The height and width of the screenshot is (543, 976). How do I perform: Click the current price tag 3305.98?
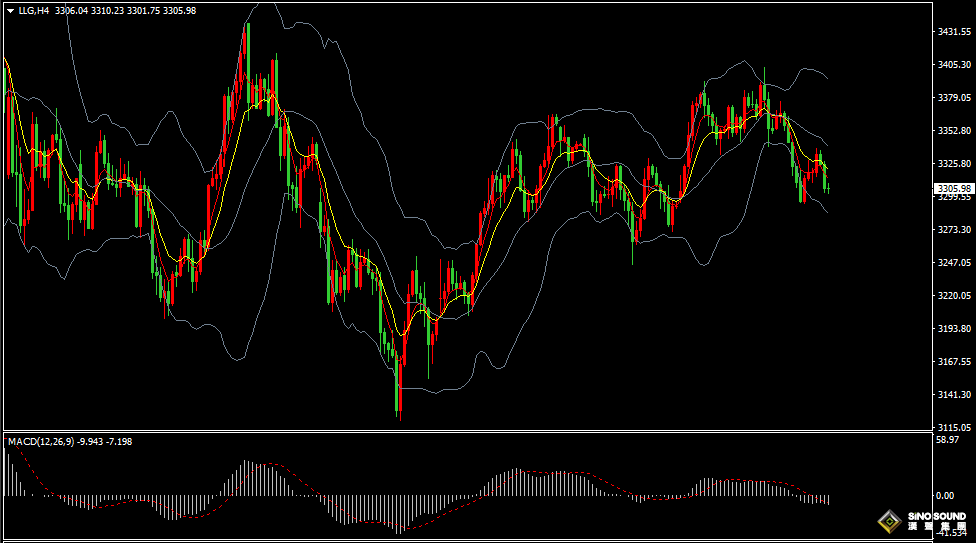(x=954, y=188)
